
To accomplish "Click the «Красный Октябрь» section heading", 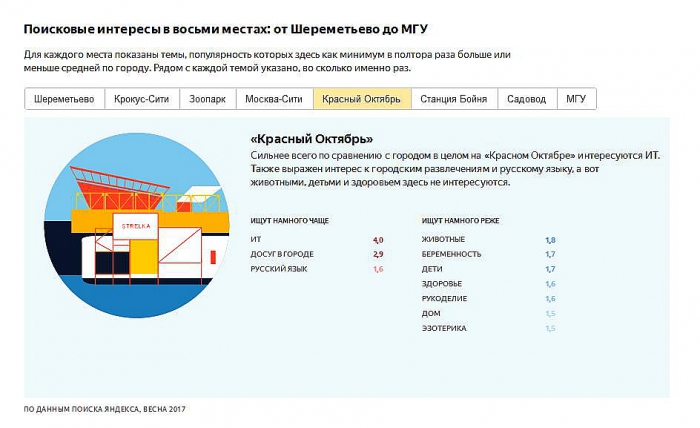I will [x=312, y=139].
